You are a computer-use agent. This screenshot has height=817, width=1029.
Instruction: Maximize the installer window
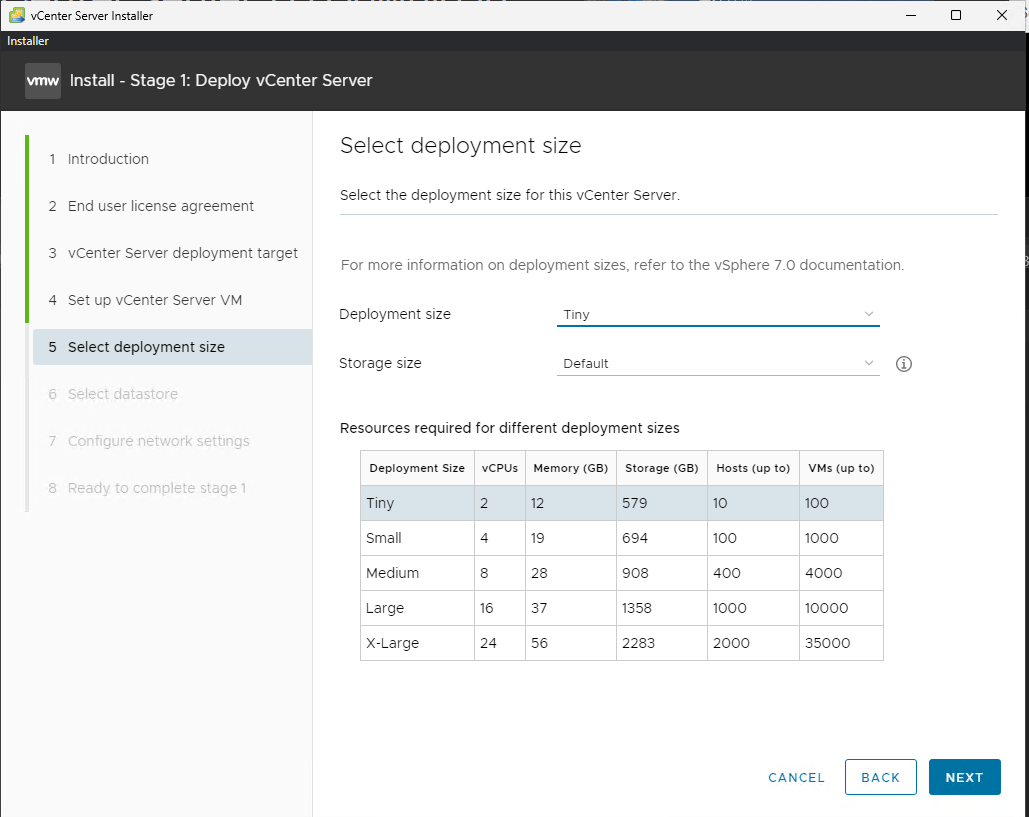click(x=955, y=15)
